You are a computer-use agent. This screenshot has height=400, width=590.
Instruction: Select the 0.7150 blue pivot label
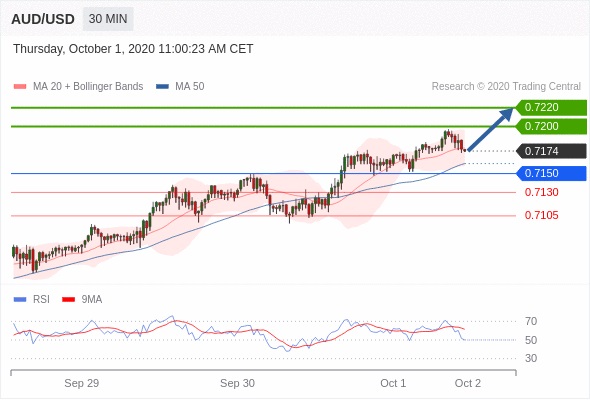click(551, 173)
